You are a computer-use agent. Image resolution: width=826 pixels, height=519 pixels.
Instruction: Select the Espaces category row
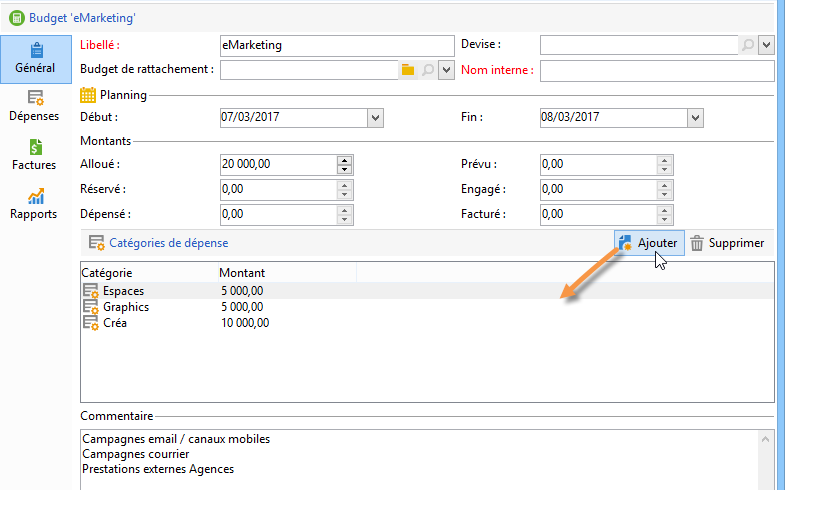(427, 291)
